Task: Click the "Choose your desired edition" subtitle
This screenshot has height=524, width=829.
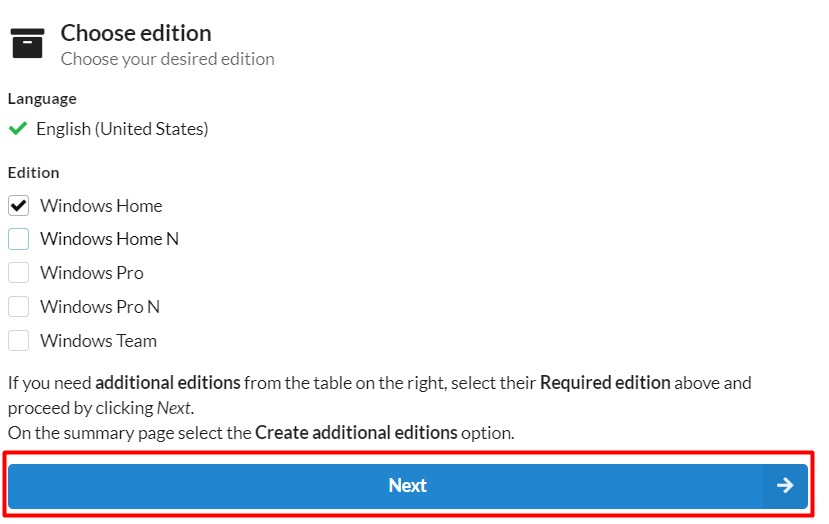Action: (x=167, y=59)
